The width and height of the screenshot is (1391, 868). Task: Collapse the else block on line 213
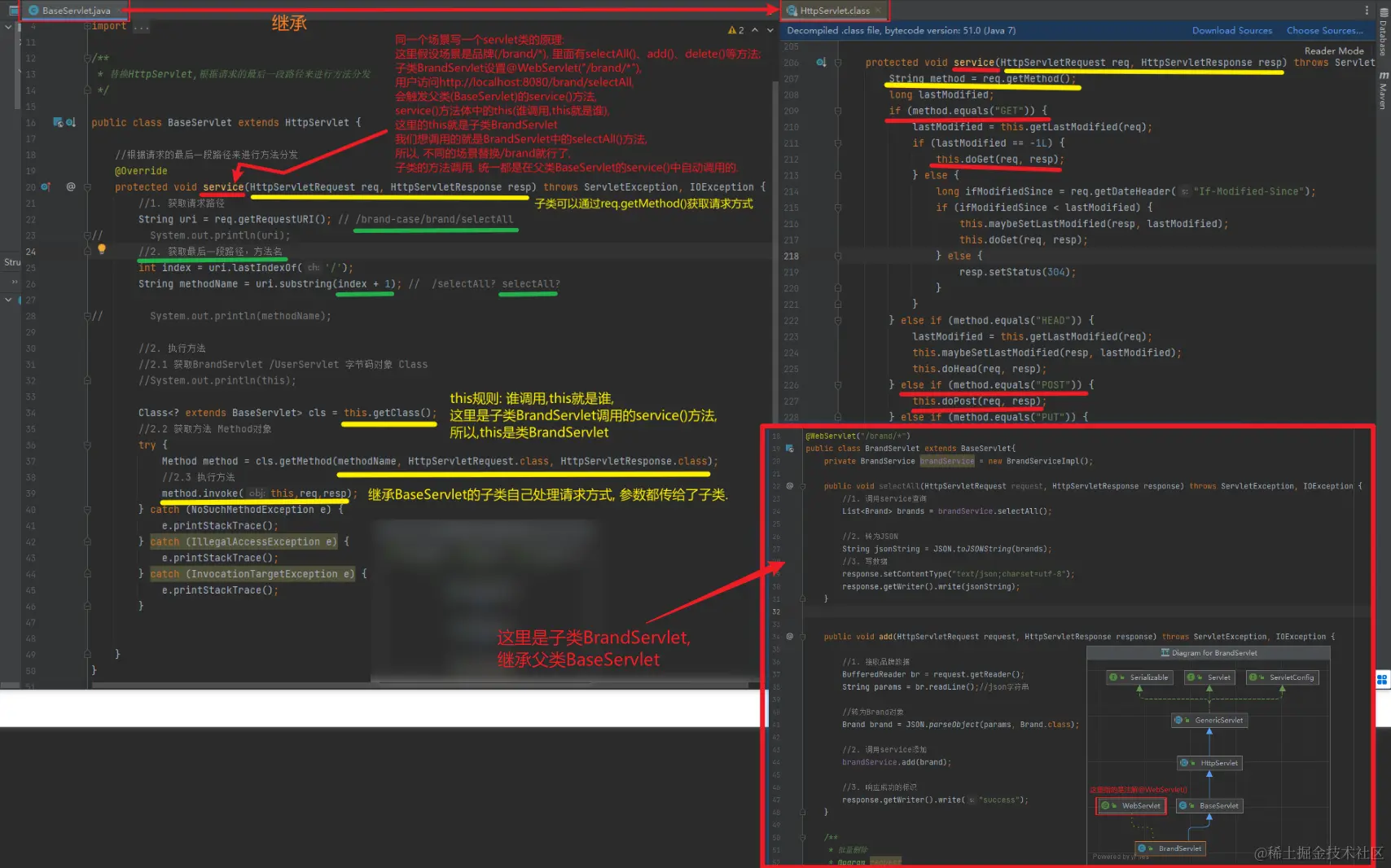pyautogui.click(x=837, y=175)
